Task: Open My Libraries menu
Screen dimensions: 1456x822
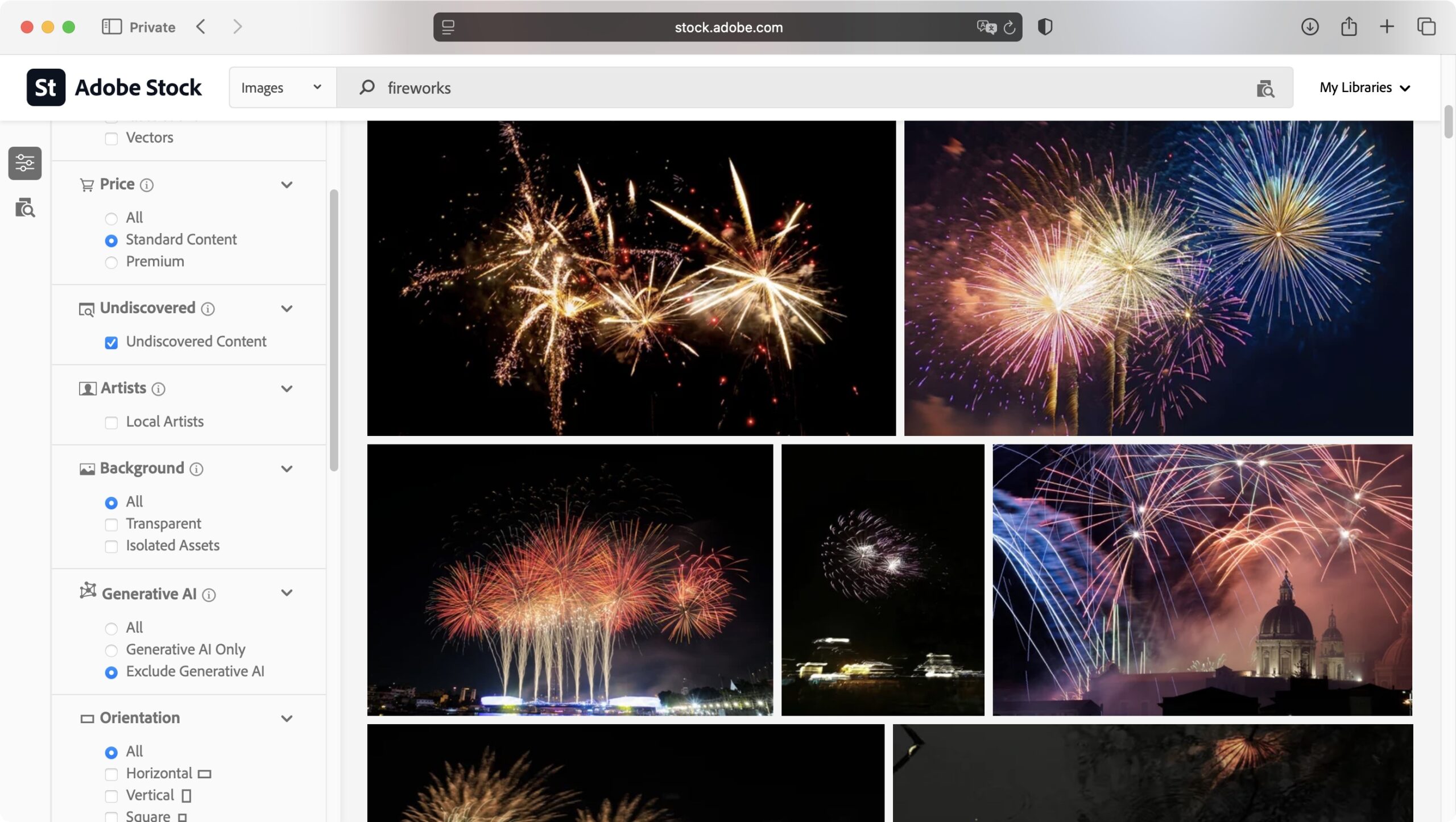Action: [x=1364, y=88]
